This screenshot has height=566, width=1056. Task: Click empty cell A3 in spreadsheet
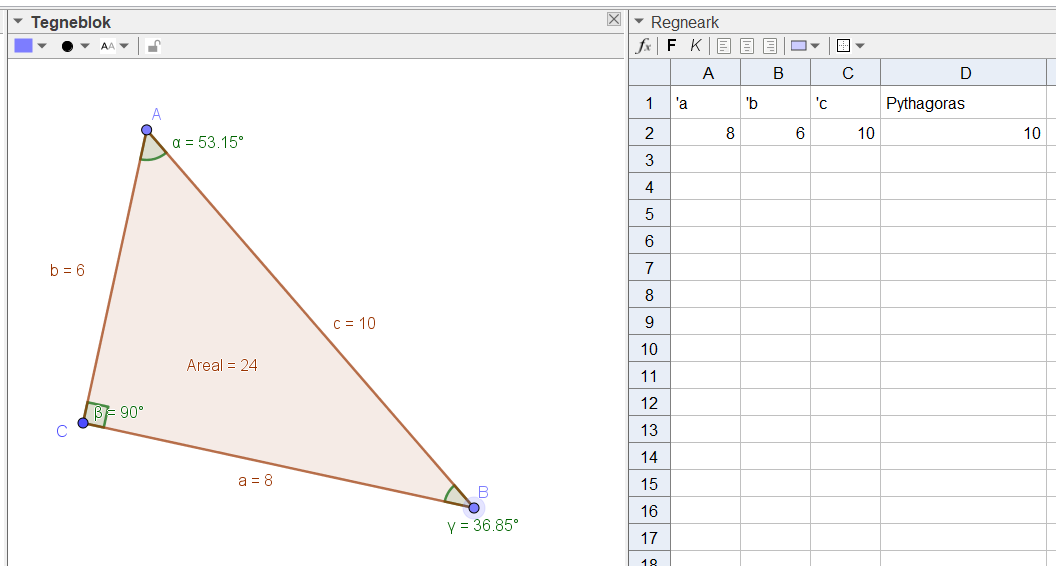pos(706,160)
